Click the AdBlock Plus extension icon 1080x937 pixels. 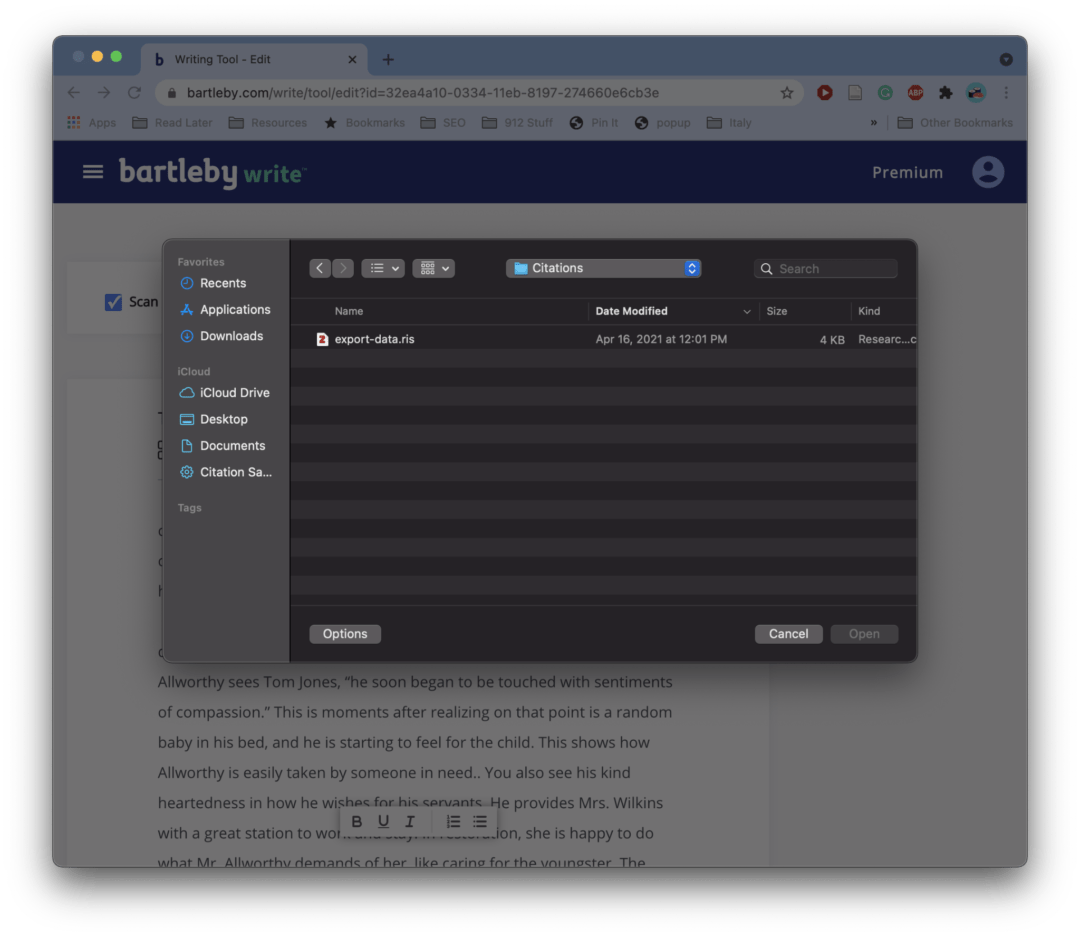click(x=915, y=92)
